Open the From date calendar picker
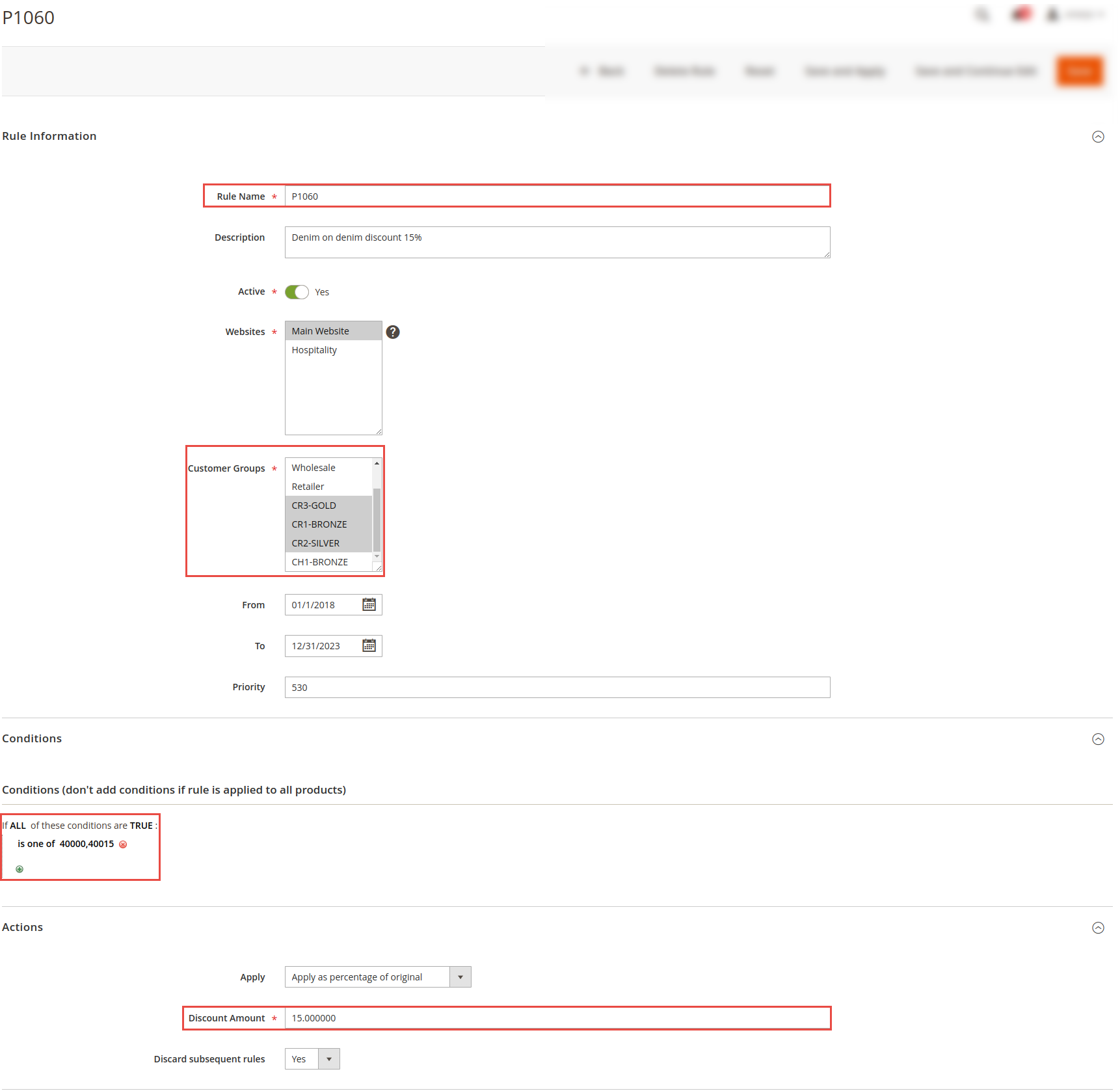This screenshot has width=1120, height=1091. coord(369,604)
